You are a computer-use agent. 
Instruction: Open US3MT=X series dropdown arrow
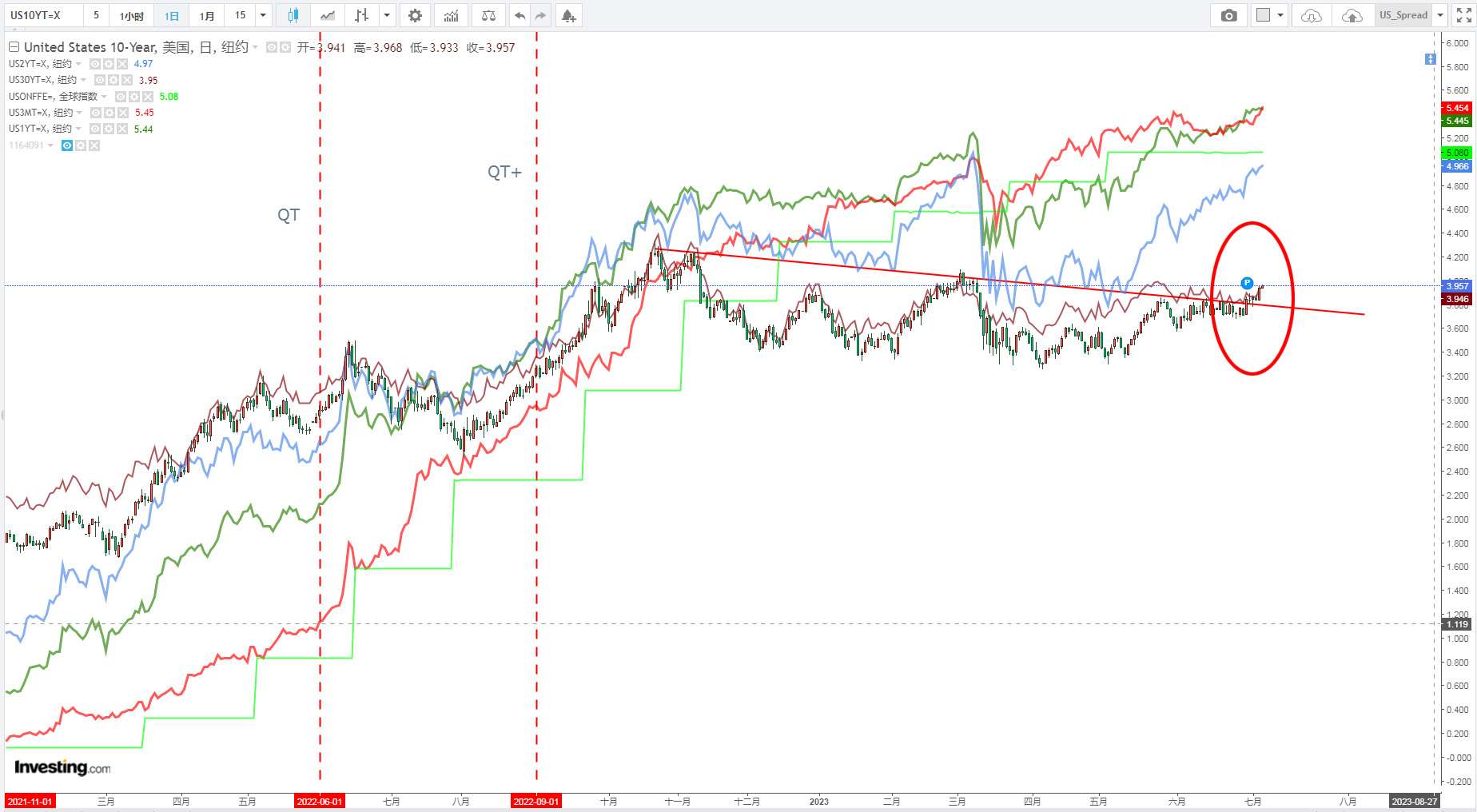pyautogui.click(x=79, y=113)
